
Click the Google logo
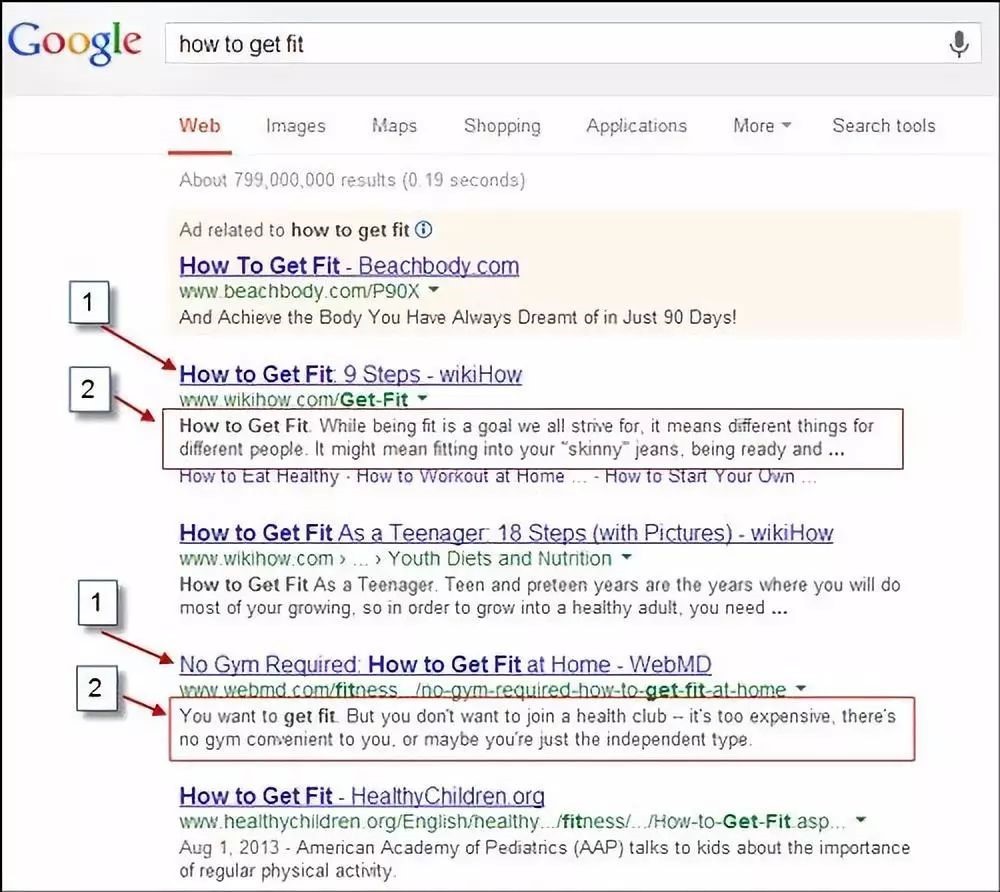(75, 42)
